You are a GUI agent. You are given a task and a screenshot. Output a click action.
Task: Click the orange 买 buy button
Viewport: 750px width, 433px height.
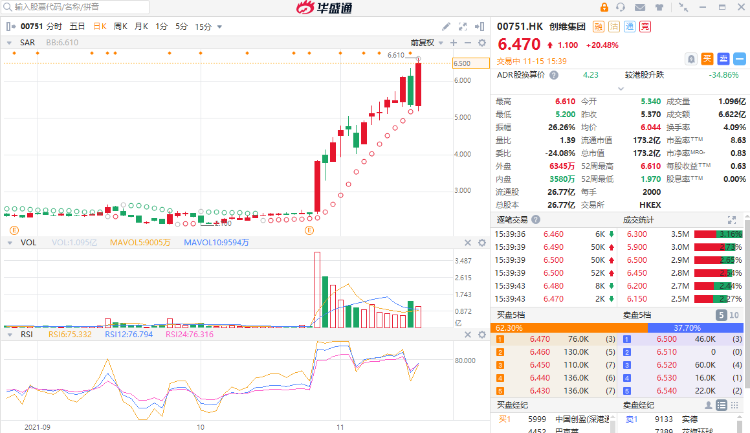[707, 59]
